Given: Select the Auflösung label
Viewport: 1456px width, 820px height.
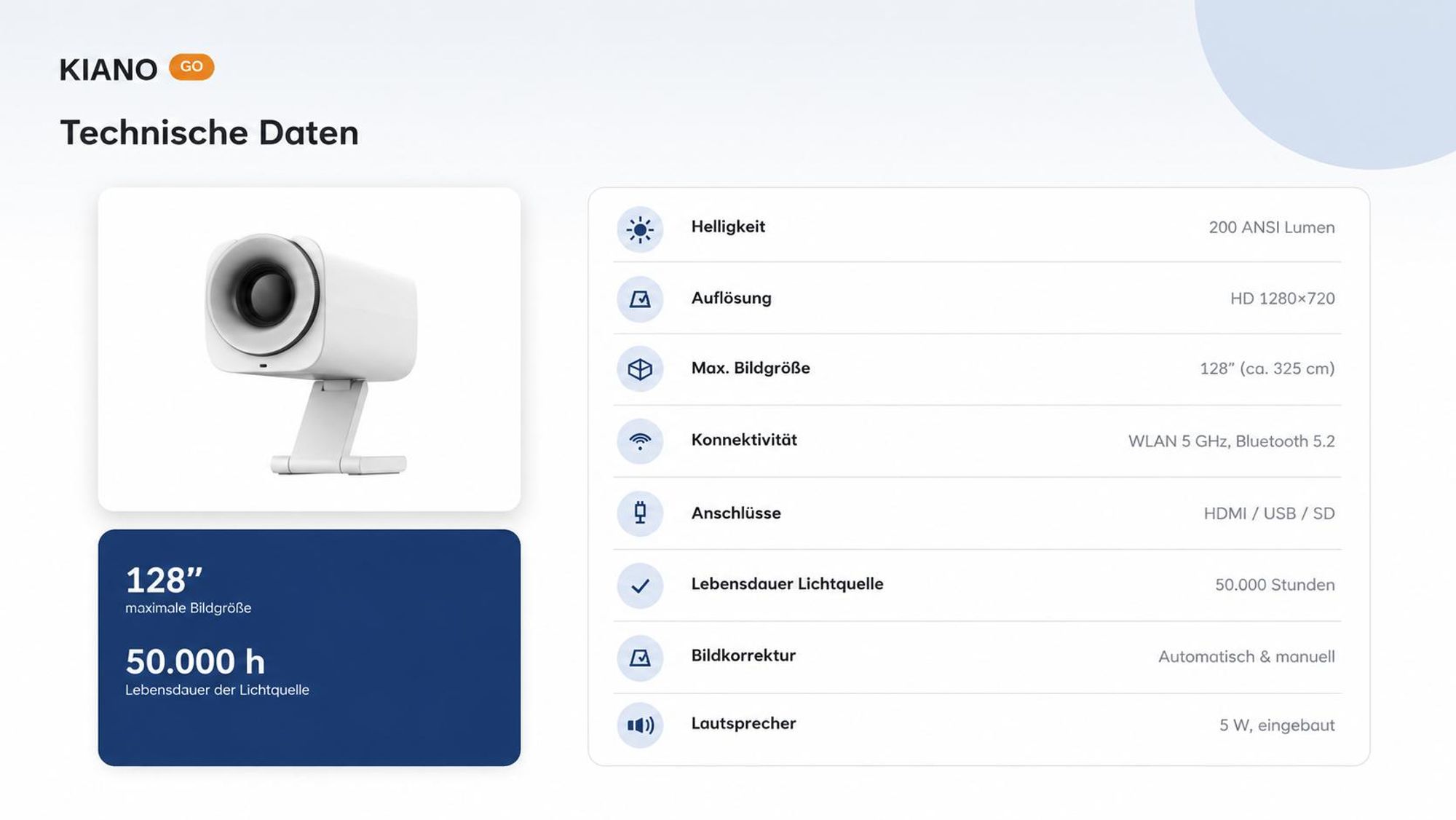Looking at the screenshot, I should click(x=731, y=298).
